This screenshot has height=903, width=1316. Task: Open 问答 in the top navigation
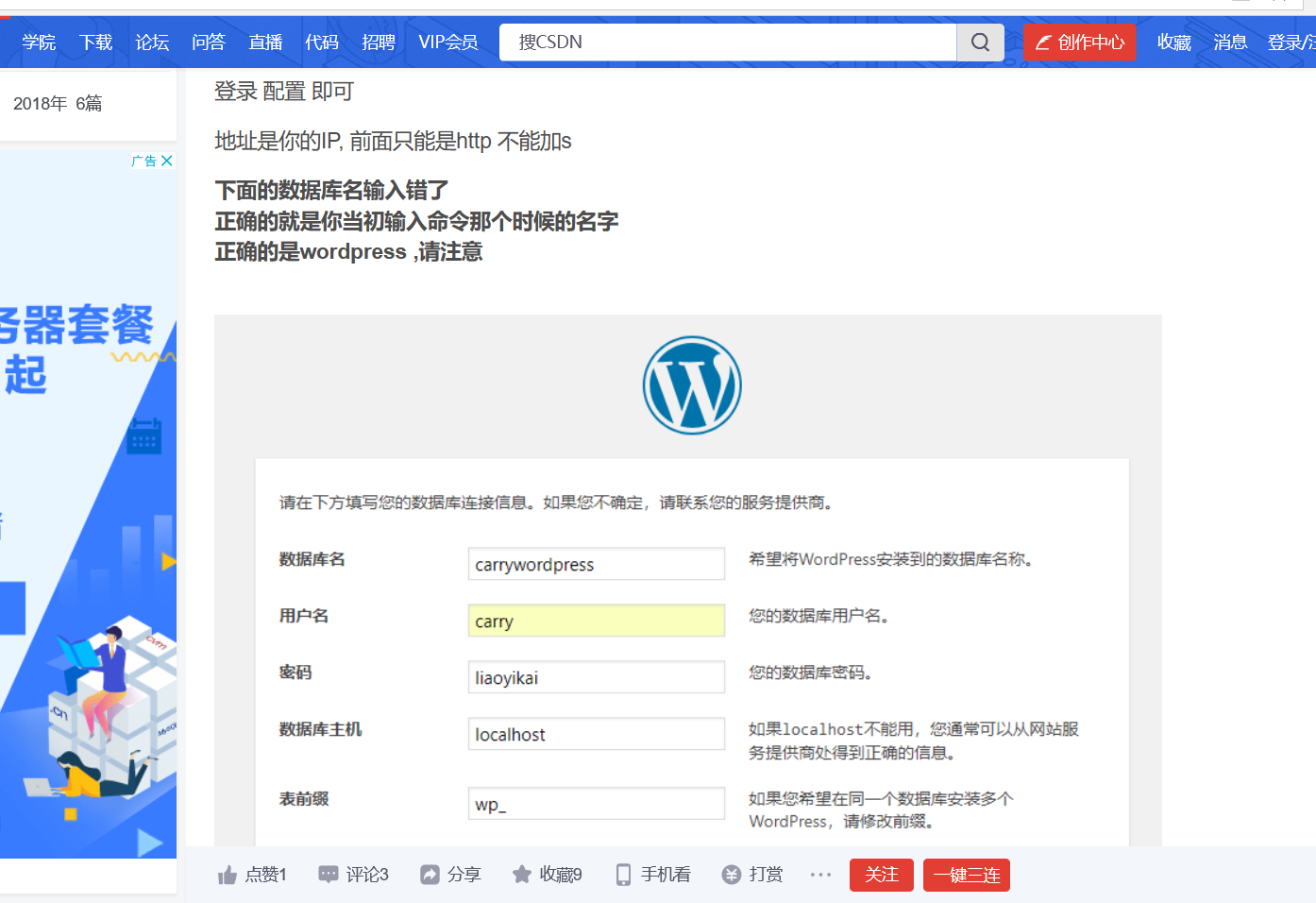point(209,43)
